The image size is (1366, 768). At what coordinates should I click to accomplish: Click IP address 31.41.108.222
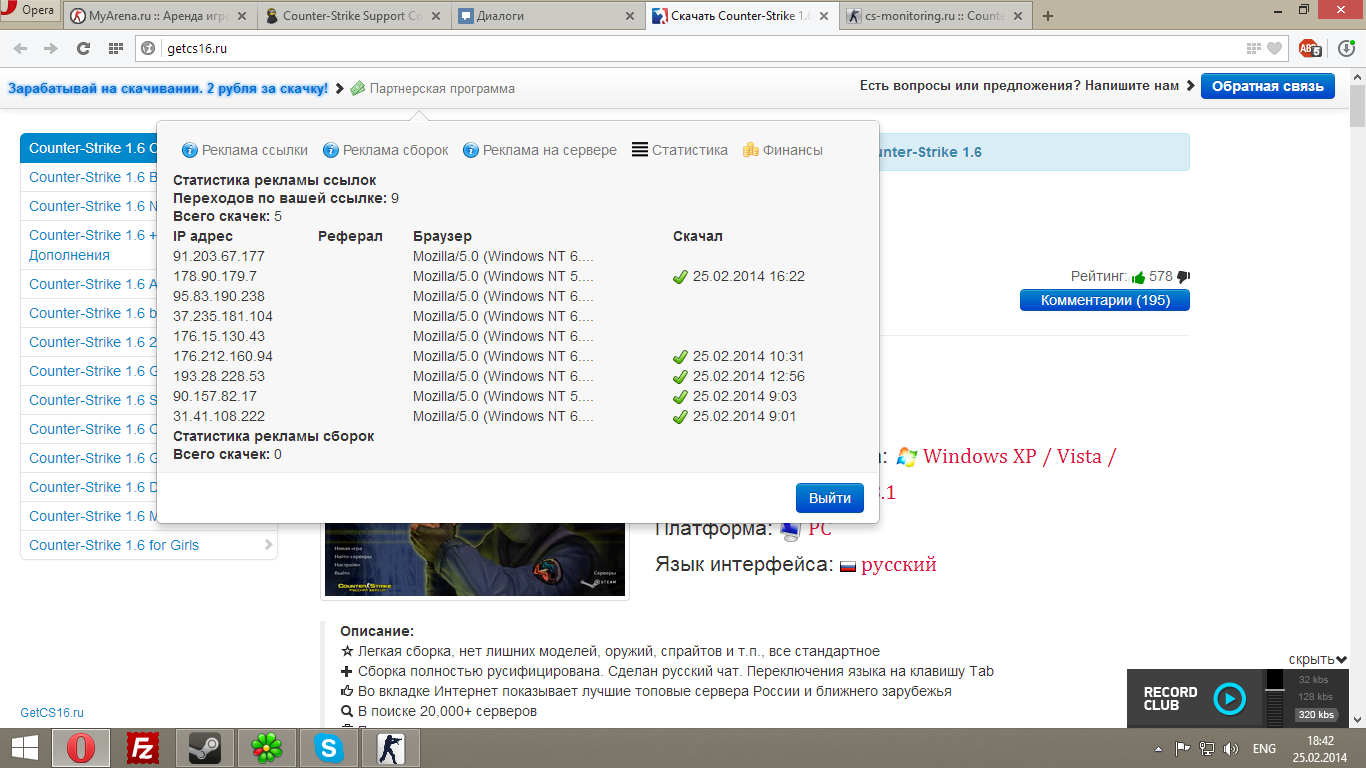click(219, 416)
